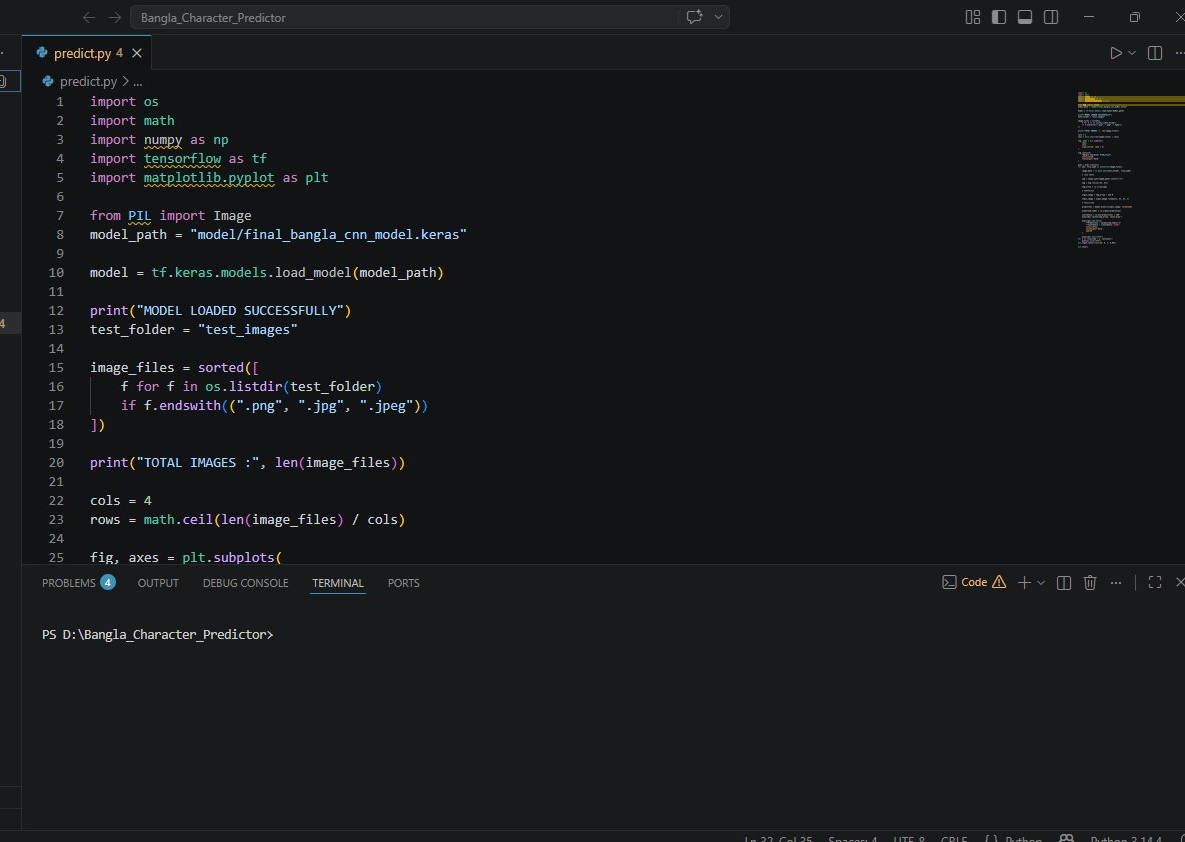
Task: Click "load_model" on line 10
Action: tap(313, 272)
